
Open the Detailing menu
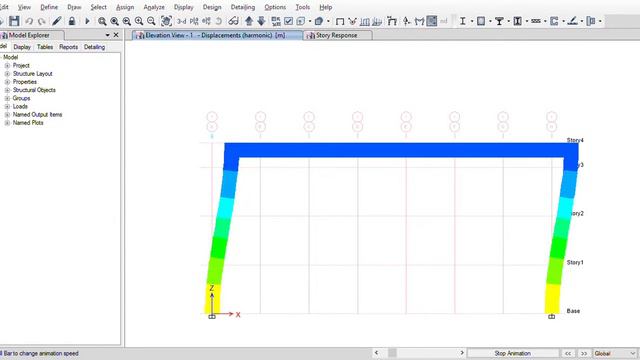pyautogui.click(x=242, y=7)
